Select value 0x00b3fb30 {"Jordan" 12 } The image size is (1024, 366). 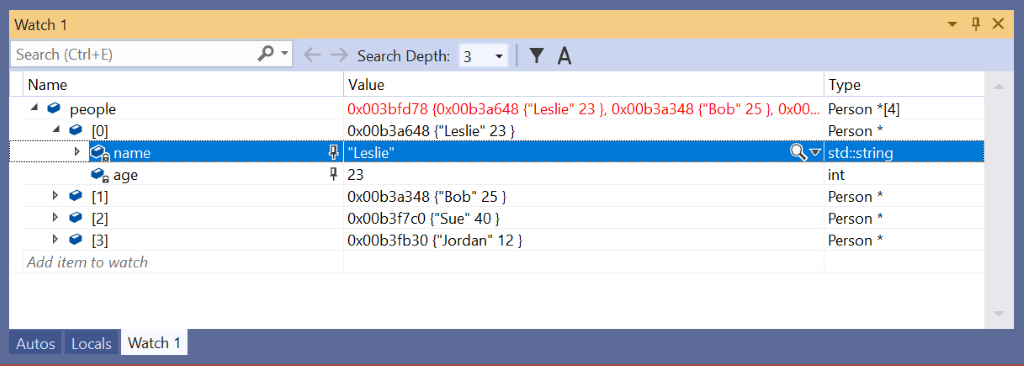pos(435,240)
